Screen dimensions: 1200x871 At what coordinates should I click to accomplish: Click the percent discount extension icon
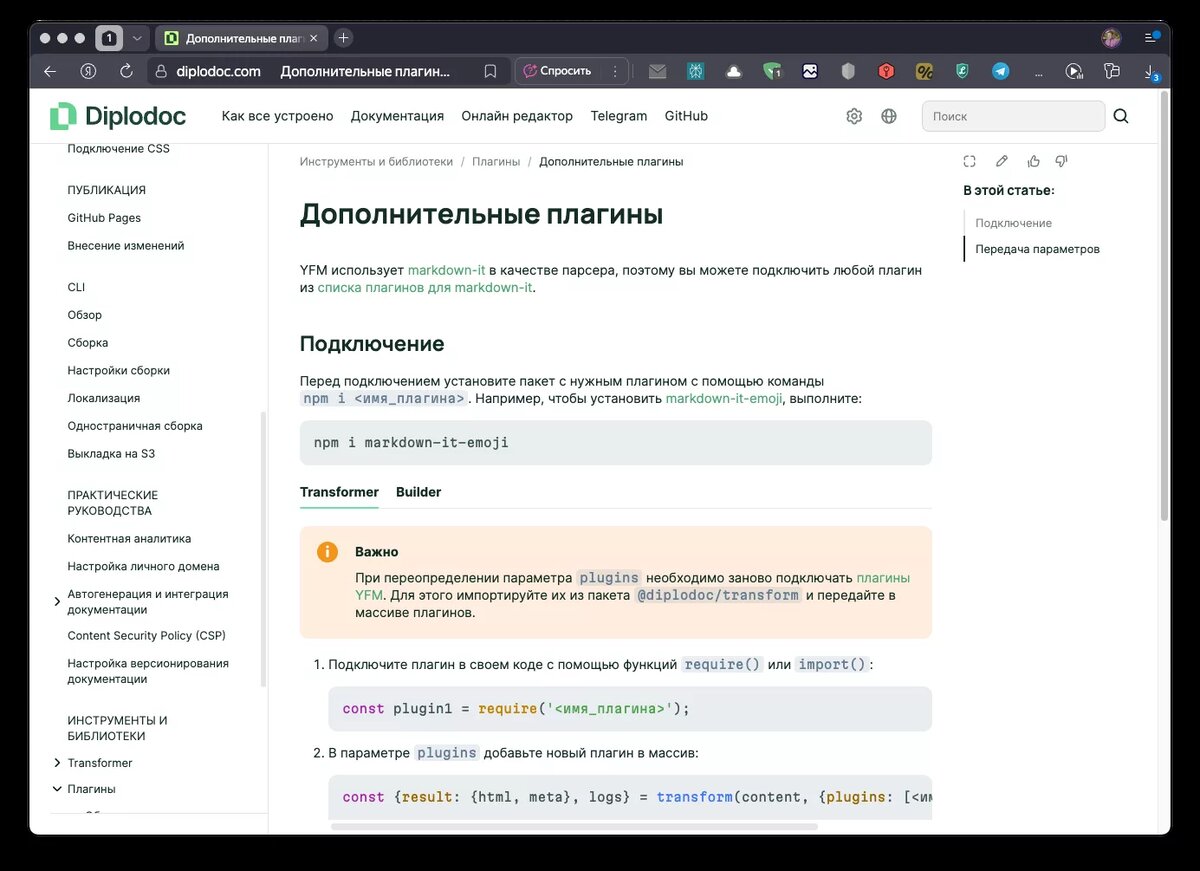pos(925,71)
